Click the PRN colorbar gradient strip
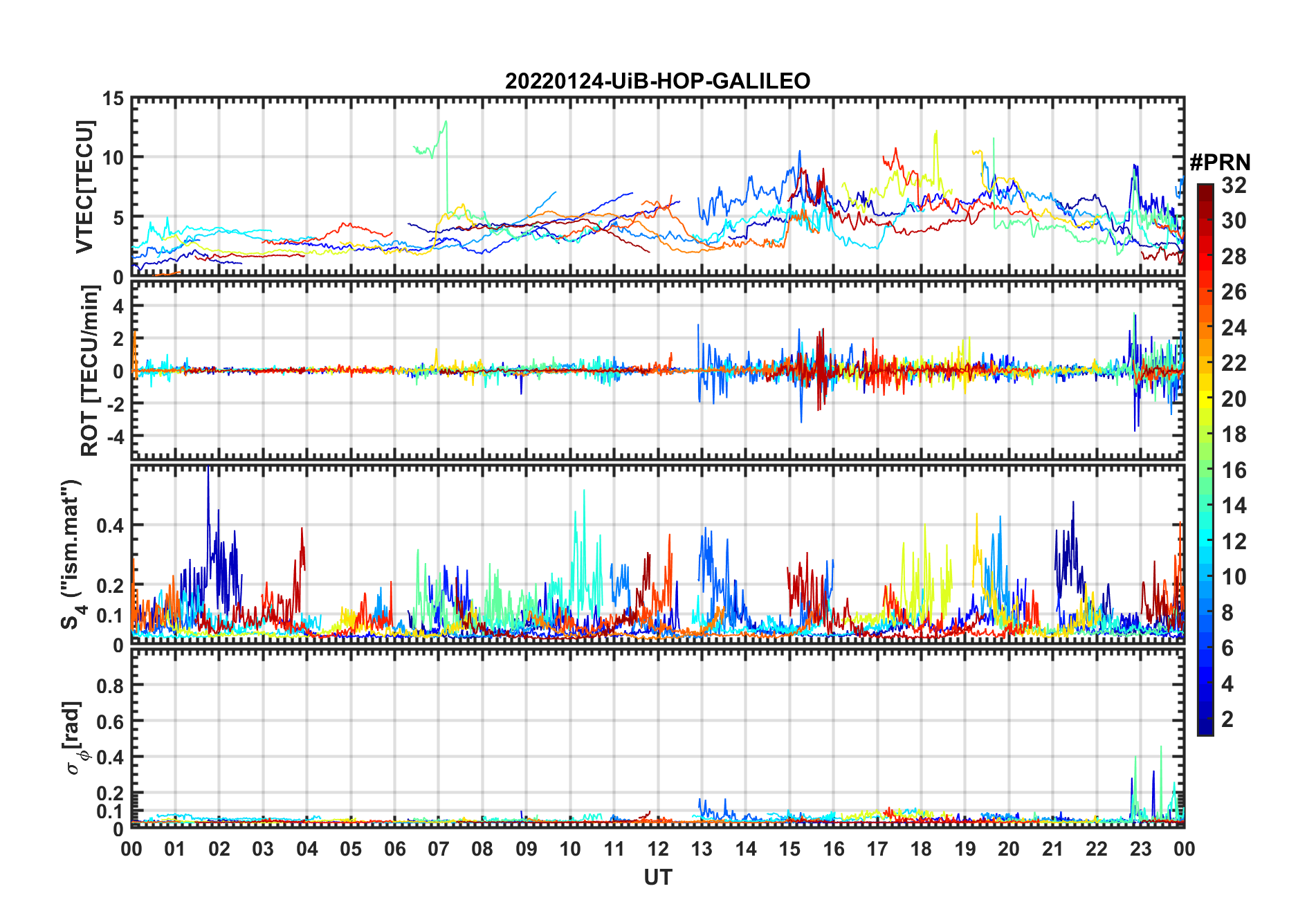 [x=1205, y=459]
